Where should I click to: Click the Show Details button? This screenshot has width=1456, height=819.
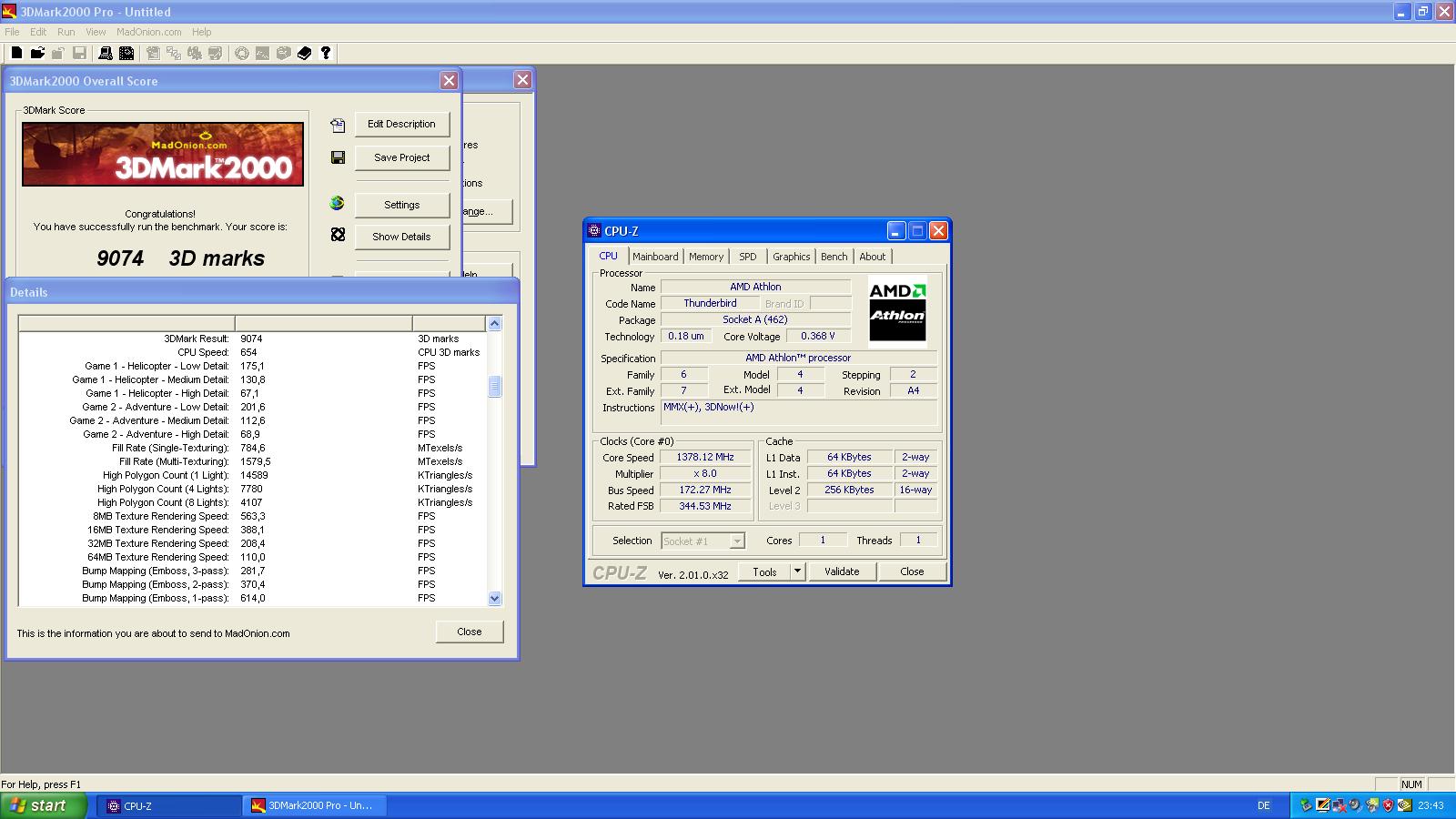[x=401, y=237]
